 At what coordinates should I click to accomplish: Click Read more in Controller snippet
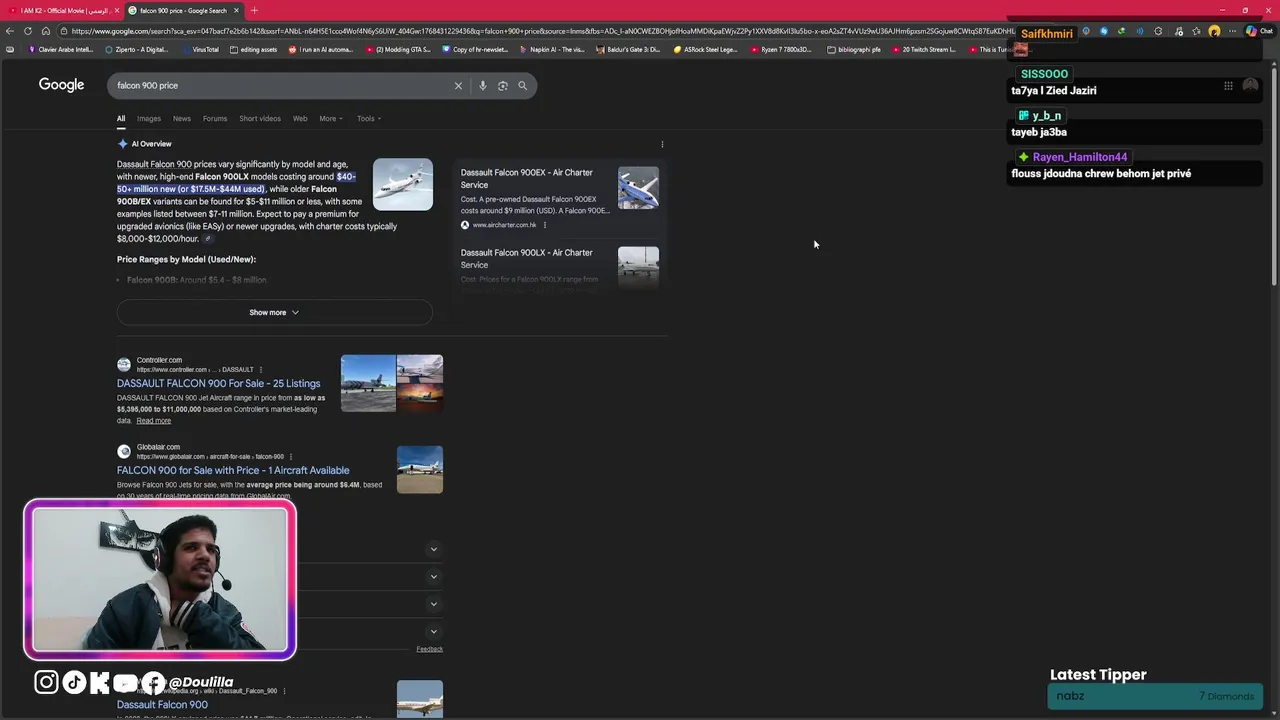coord(153,421)
